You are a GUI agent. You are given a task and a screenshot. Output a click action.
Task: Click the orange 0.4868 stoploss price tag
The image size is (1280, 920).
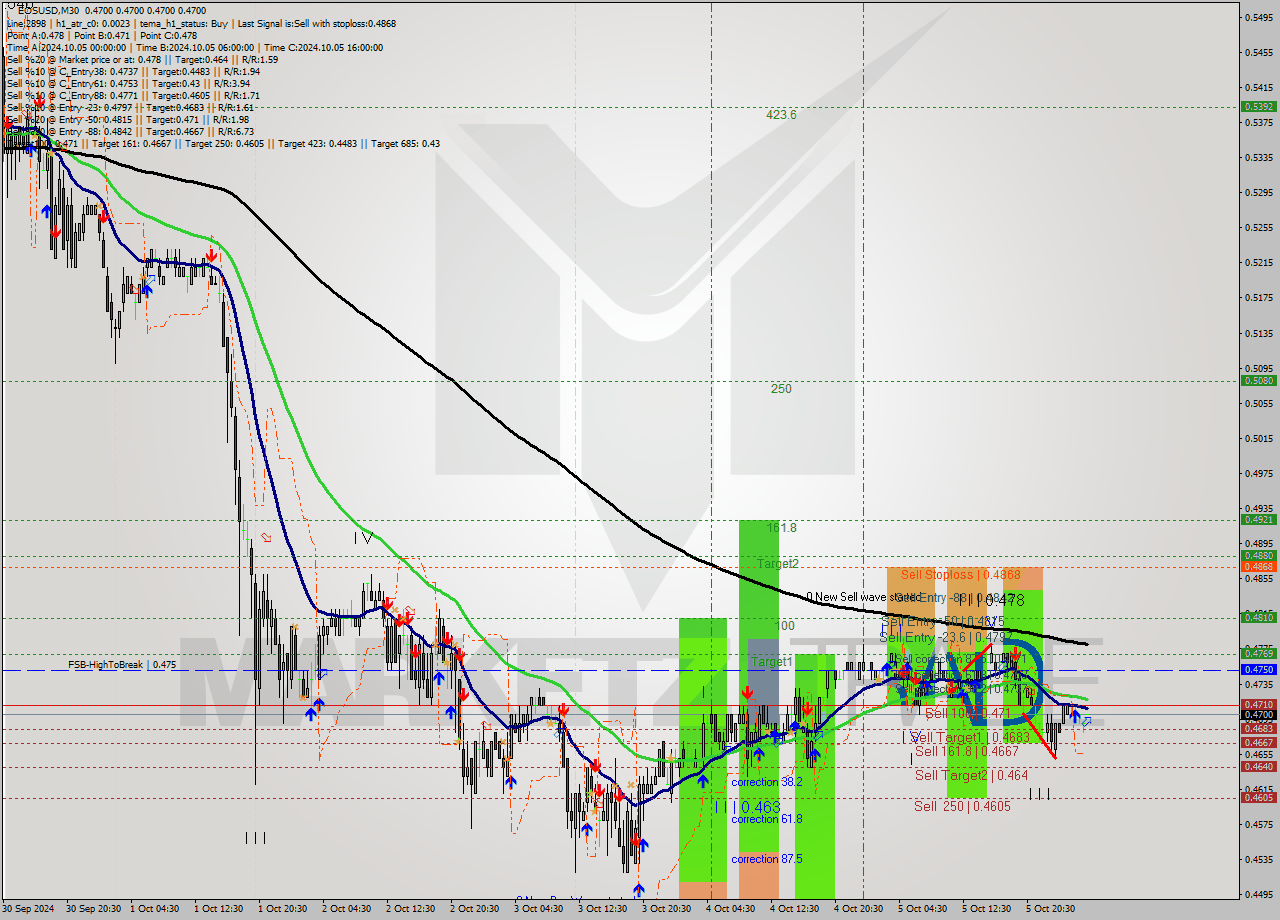(1258, 566)
